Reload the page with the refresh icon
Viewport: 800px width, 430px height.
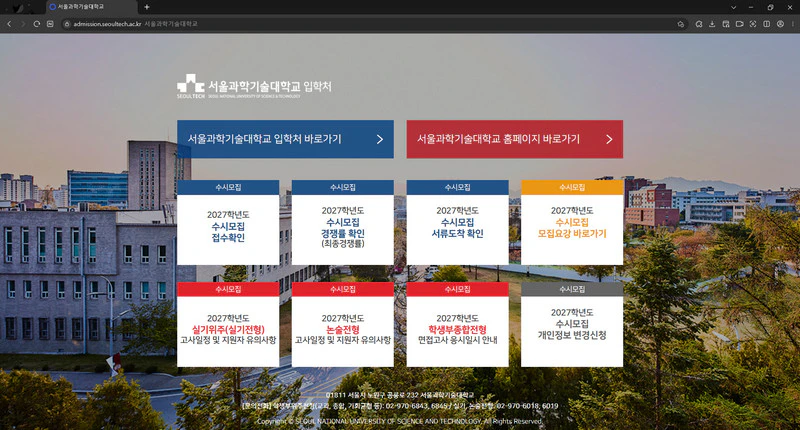[x=37, y=24]
